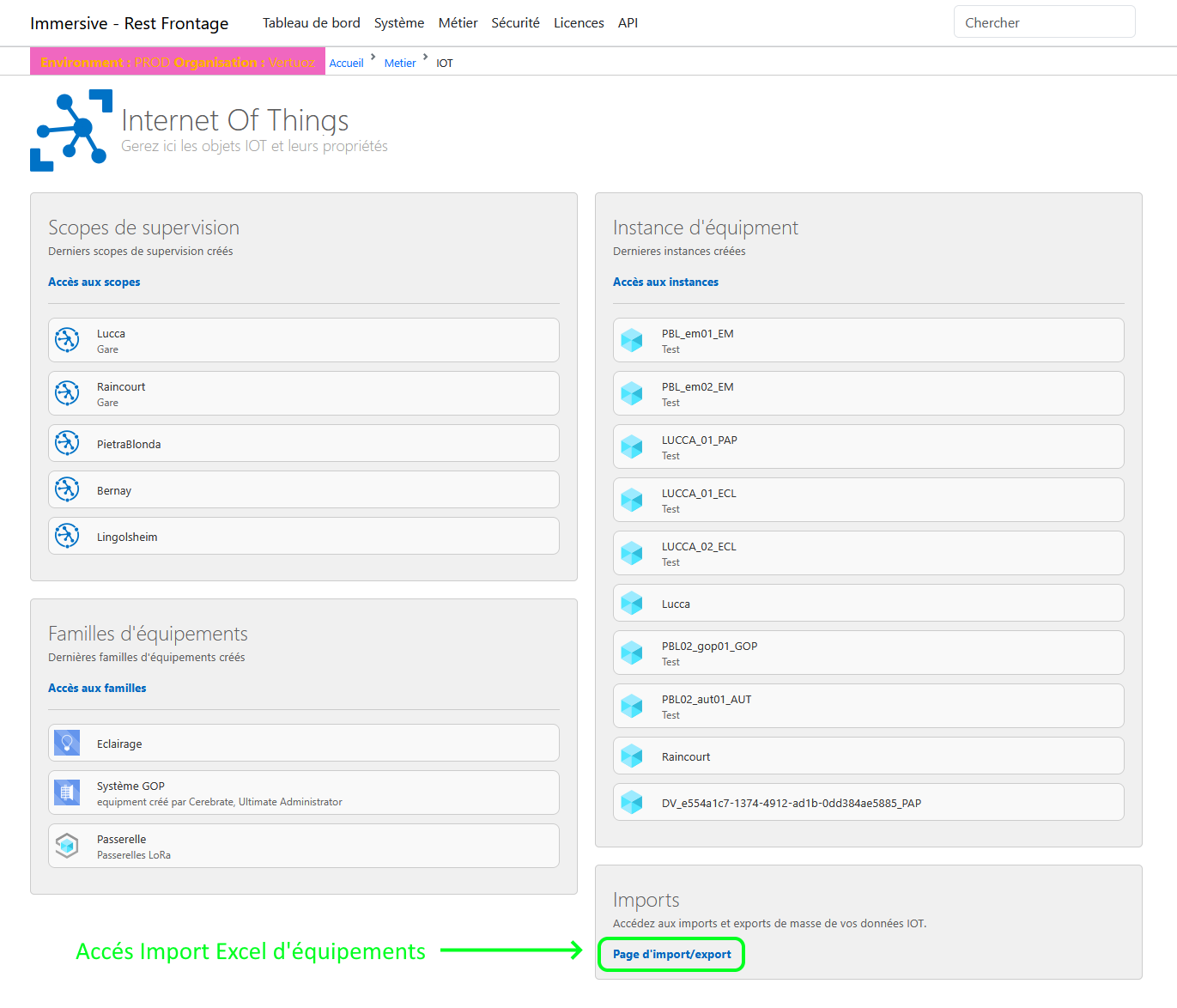Select the Passerelle gateway family icon
Screen dimensions: 1177x1008
pyautogui.click(x=67, y=845)
